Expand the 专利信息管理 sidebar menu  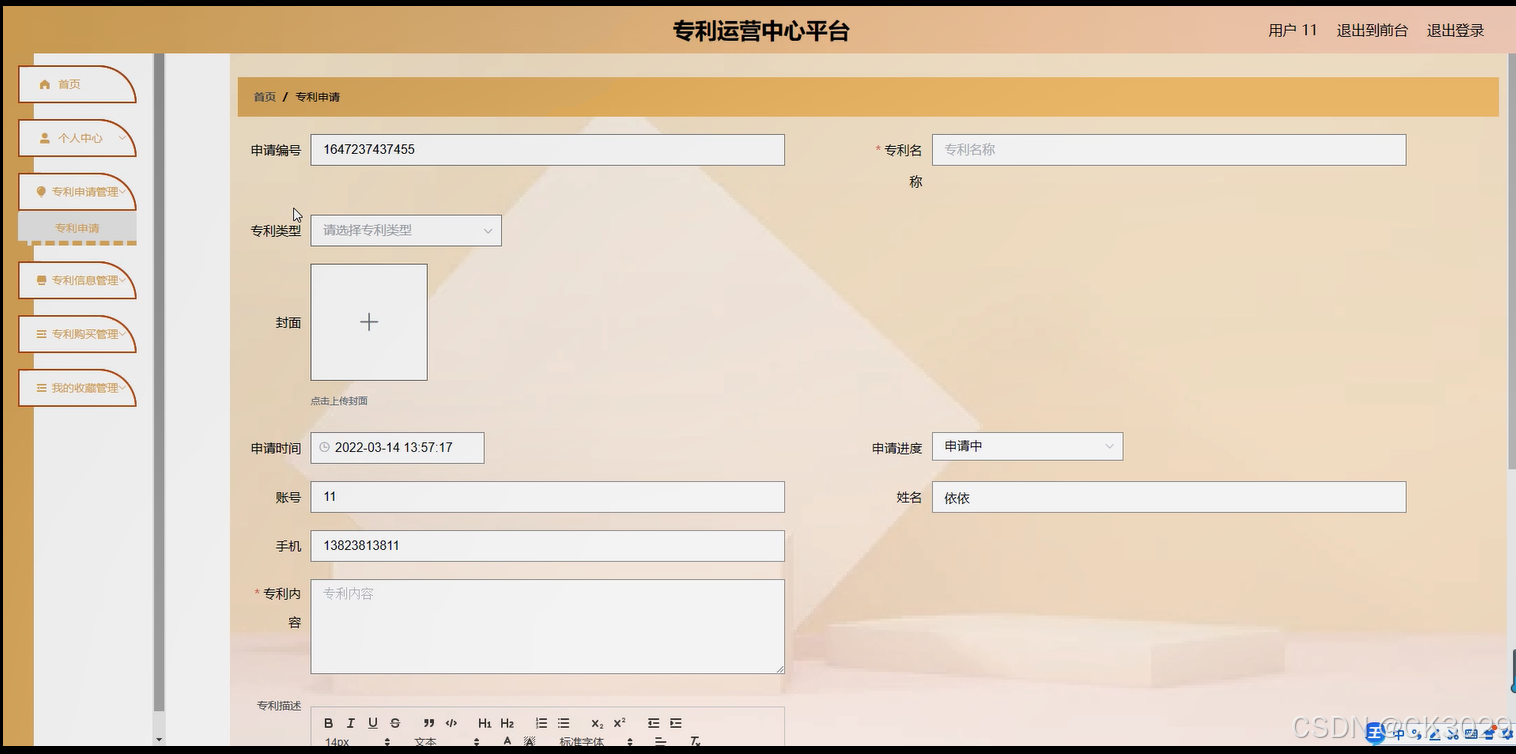[x=77, y=281]
